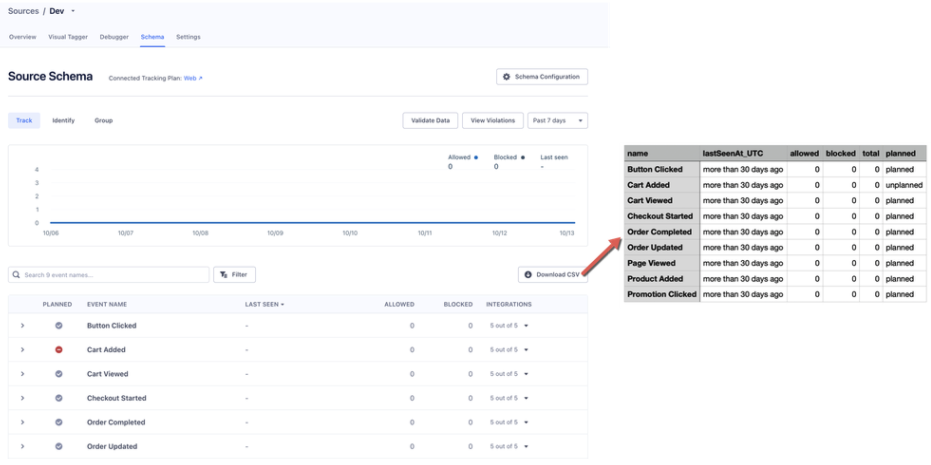
Task: Click the red unplanned icon for Cart Added
Action: (x=59, y=350)
